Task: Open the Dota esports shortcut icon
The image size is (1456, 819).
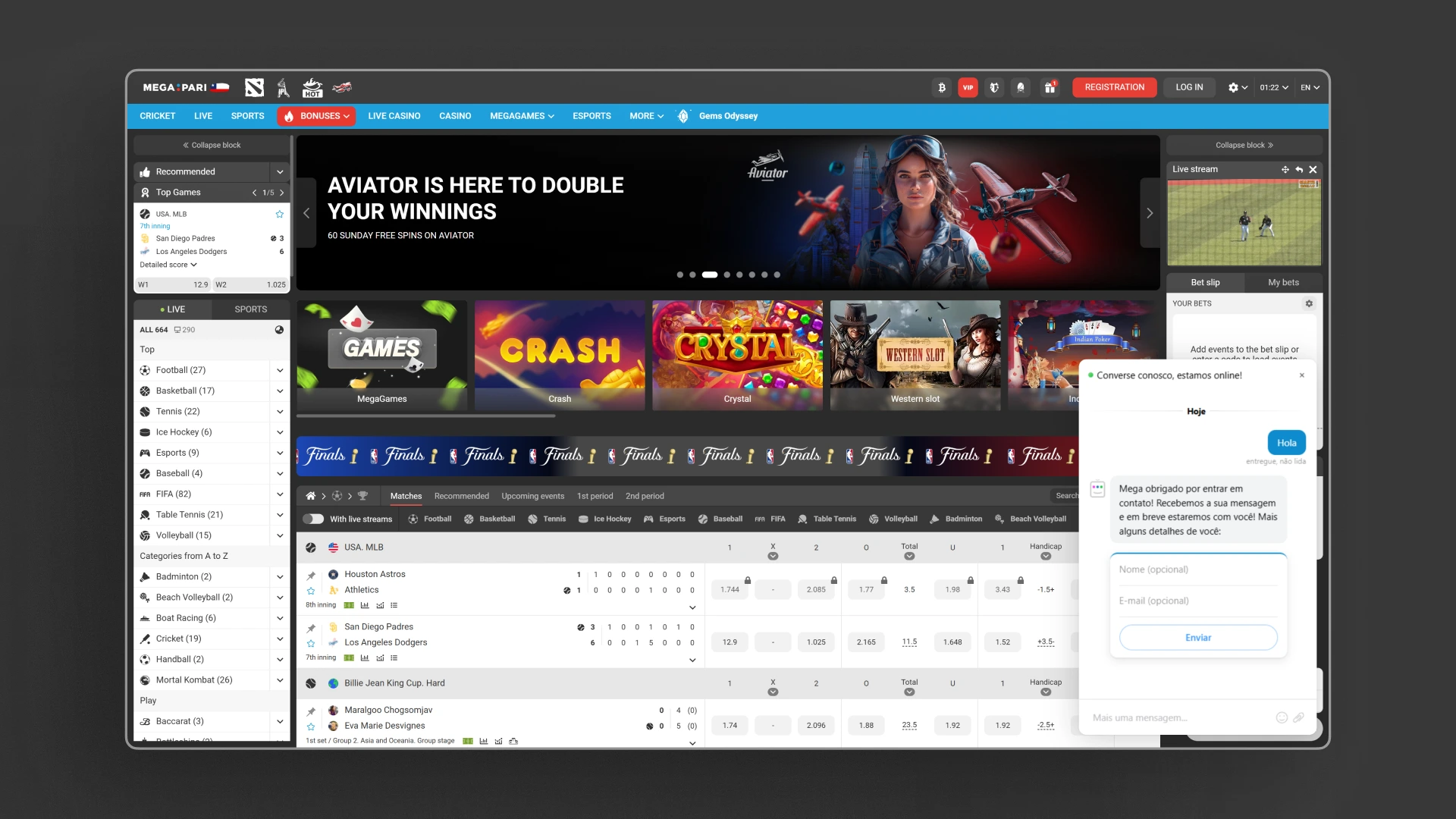Action: tap(254, 88)
